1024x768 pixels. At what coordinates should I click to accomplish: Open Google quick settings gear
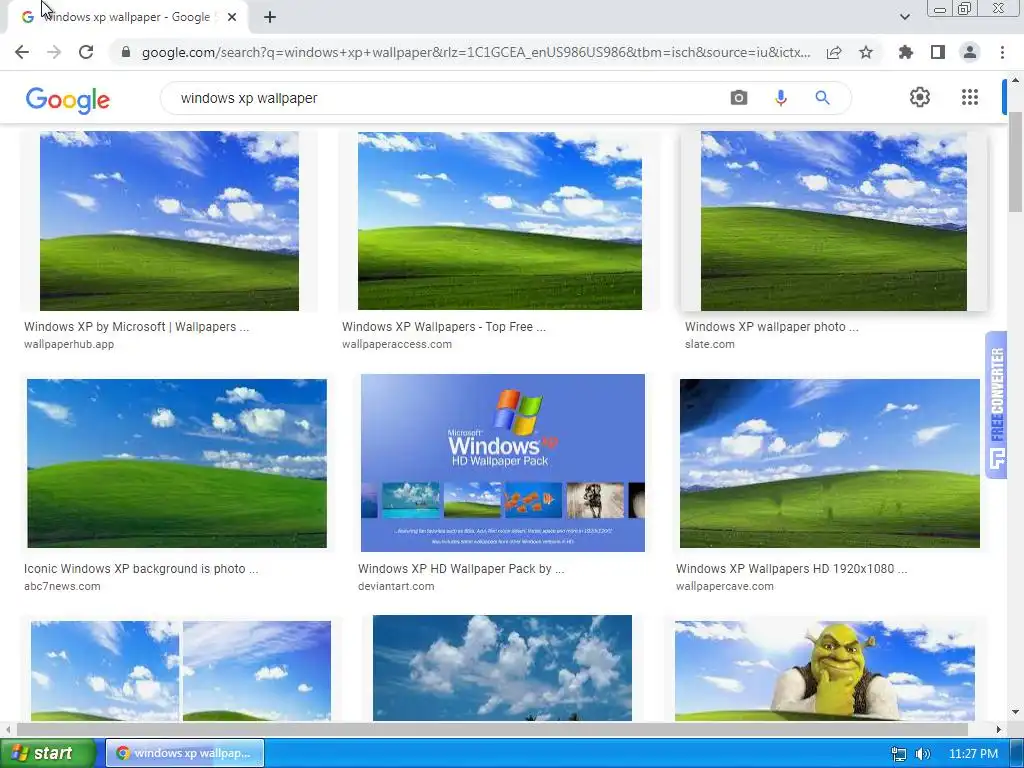[920, 97]
